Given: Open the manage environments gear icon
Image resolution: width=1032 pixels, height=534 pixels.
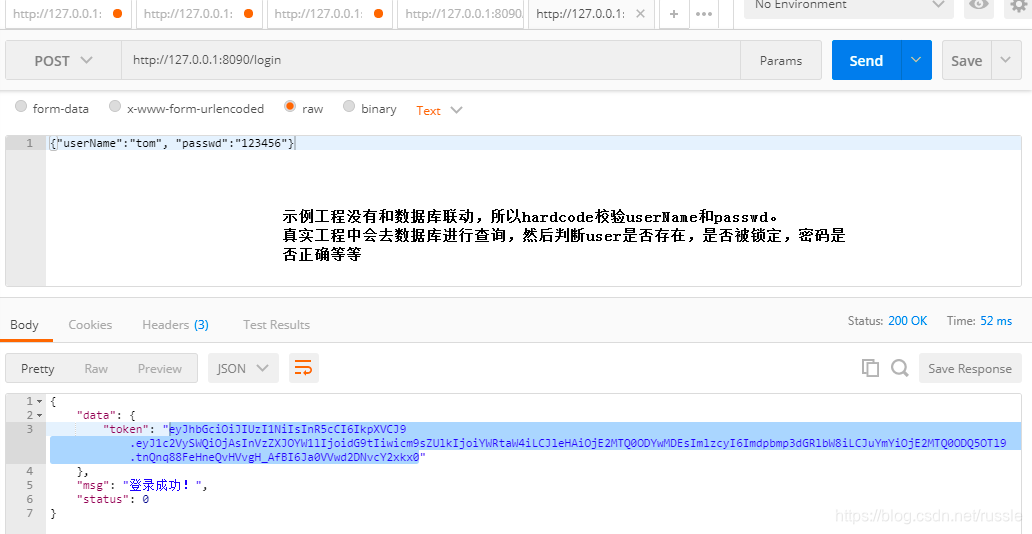Looking at the screenshot, I should pos(1019,5).
